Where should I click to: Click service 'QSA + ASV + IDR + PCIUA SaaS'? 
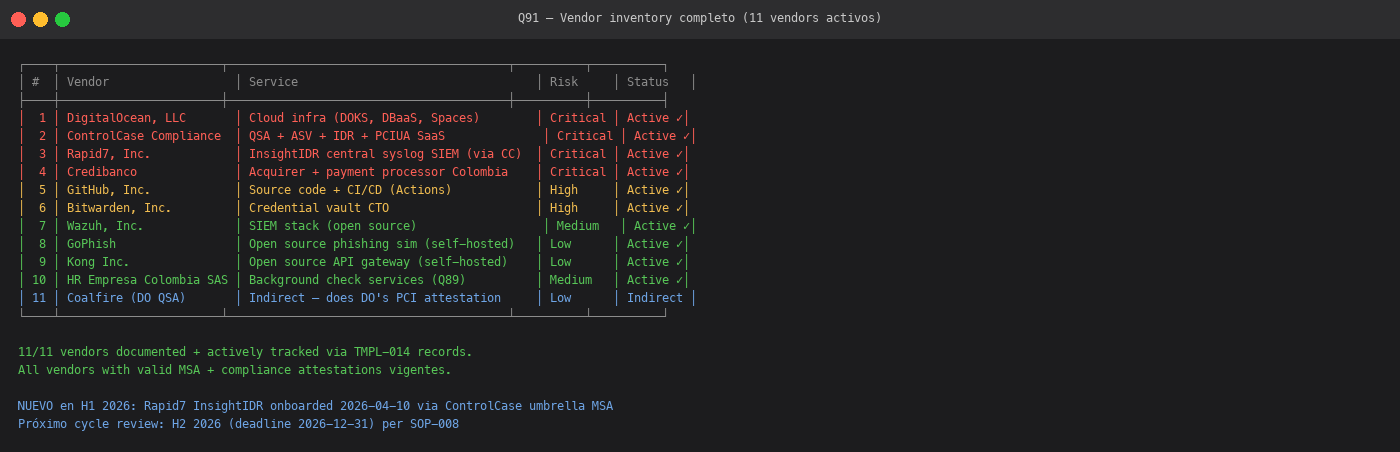[347, 136]
